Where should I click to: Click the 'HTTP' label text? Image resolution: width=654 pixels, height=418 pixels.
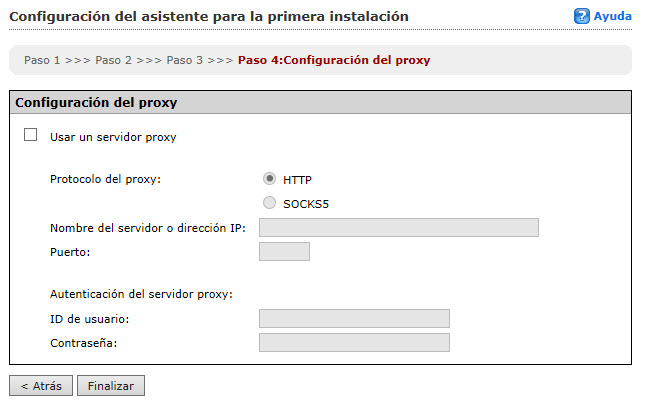(x=297, y=180)
